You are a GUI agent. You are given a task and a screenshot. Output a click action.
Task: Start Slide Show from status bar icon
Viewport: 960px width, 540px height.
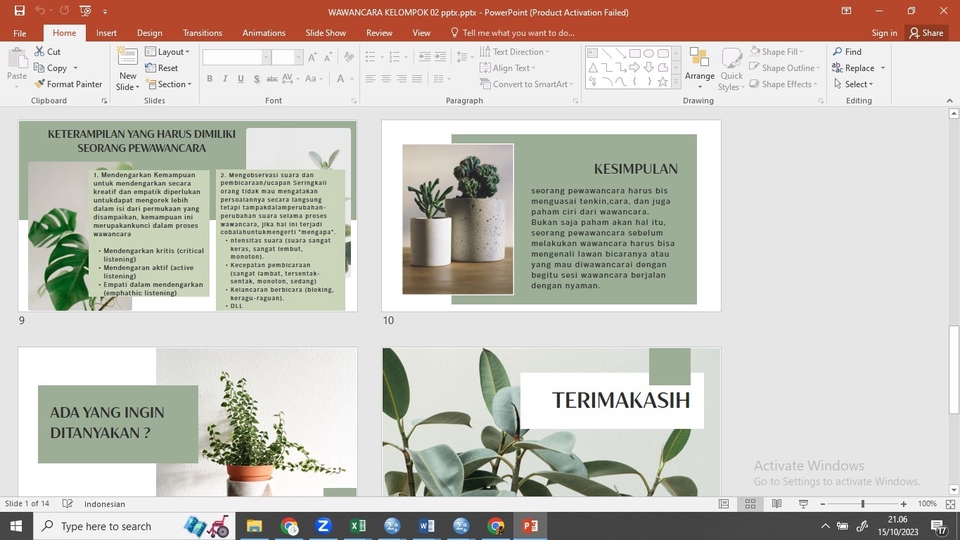pyautogui.click(x=803, y=504)
